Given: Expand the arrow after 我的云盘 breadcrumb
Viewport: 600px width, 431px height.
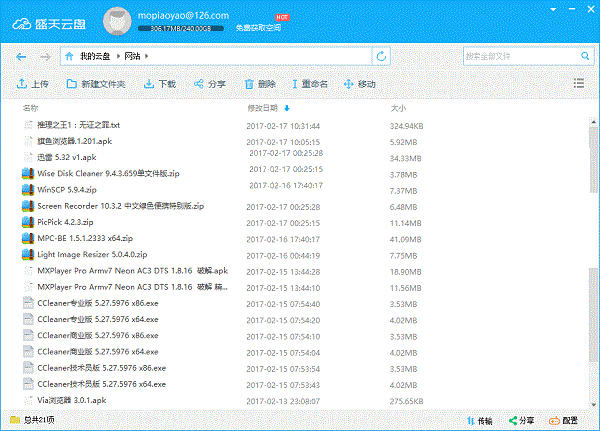Looking at the screenshot, I should [118, 56].
